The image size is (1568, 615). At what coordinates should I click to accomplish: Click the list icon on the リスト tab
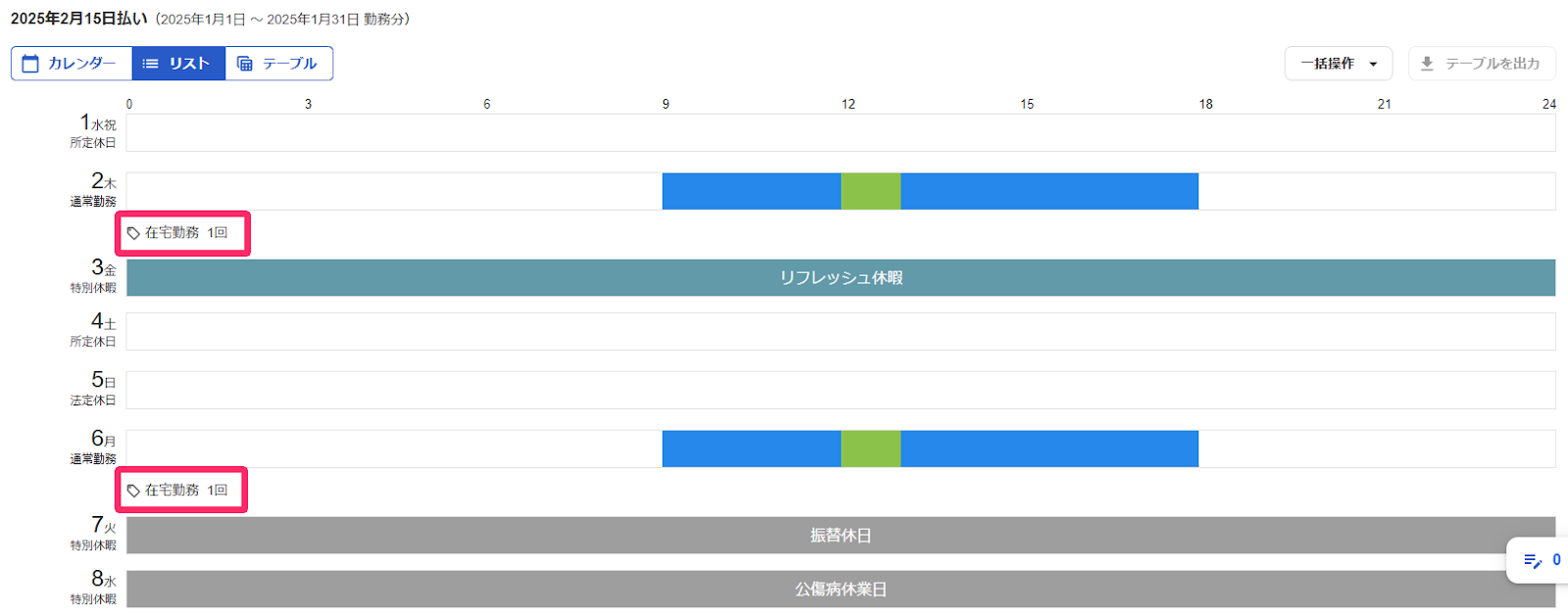point(151,64)
